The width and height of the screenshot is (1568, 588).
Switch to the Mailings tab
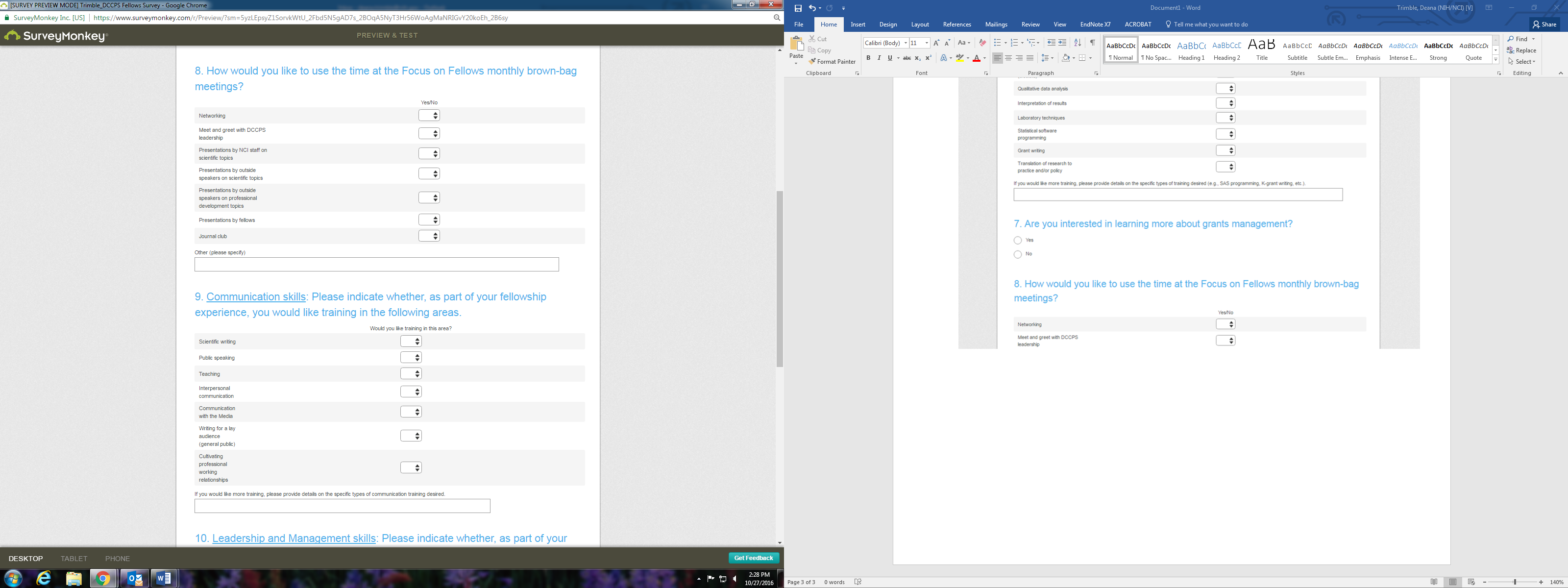(x=996, y=24)
